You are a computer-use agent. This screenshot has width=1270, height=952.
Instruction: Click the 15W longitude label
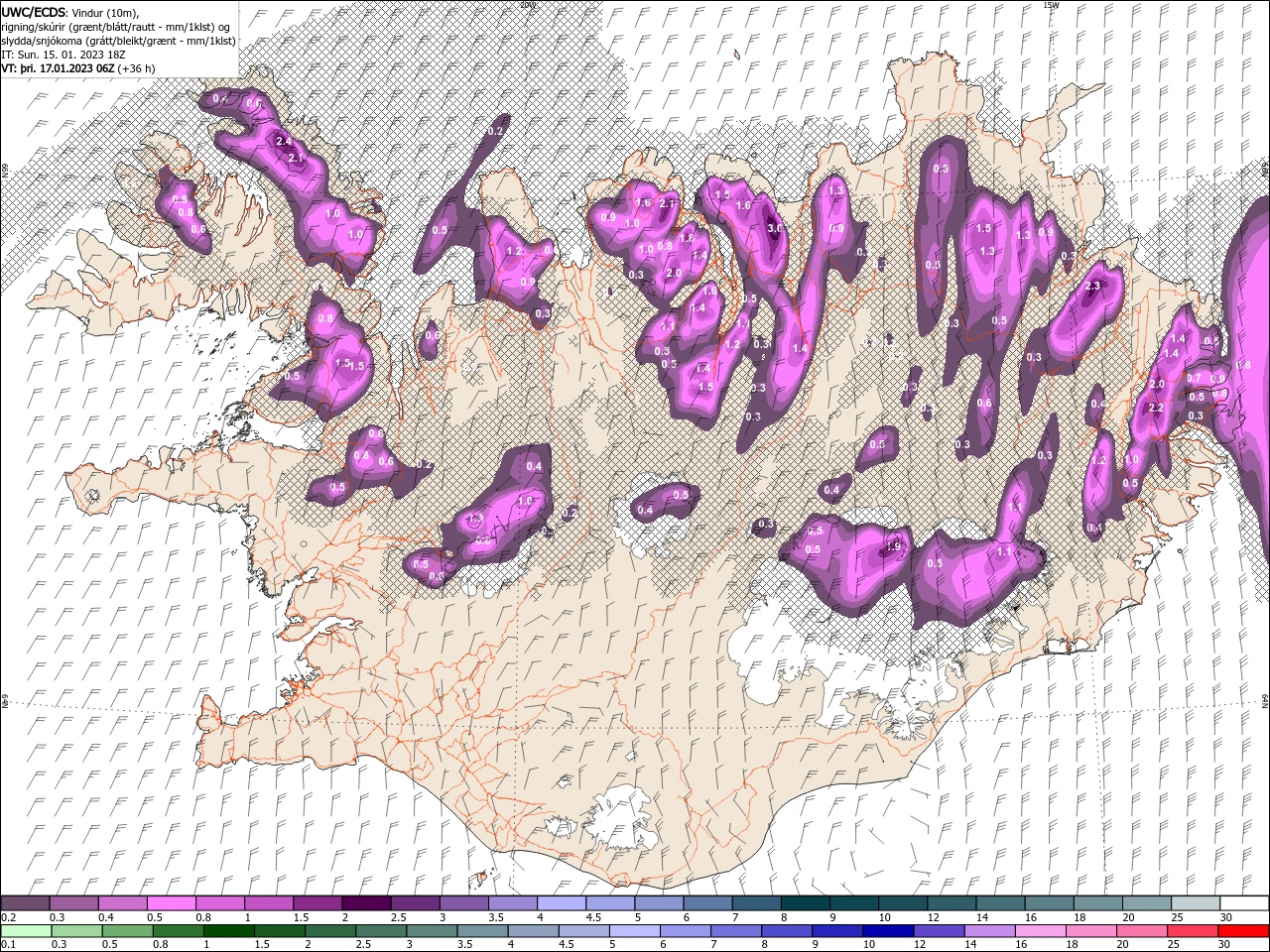click(1052, 5)
